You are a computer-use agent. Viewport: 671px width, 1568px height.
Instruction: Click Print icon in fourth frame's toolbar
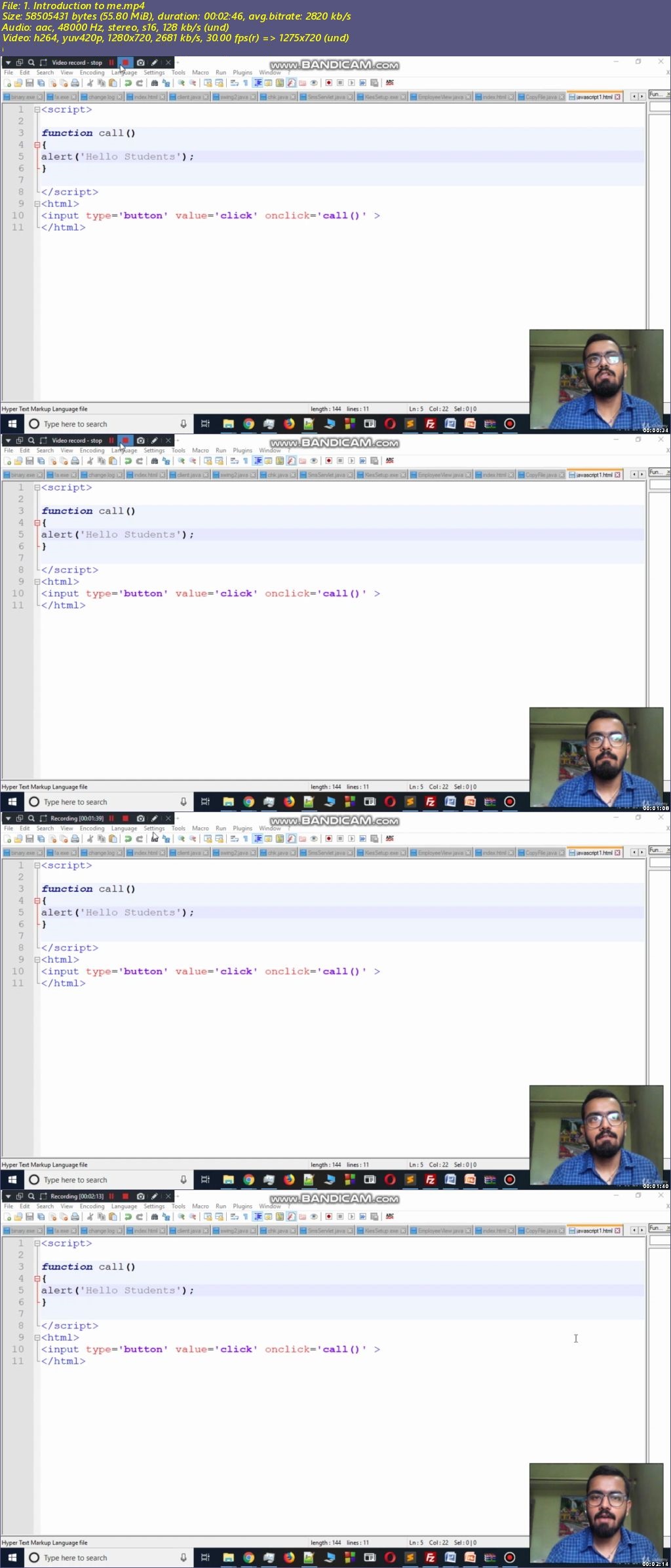[x=75, y=1216]
